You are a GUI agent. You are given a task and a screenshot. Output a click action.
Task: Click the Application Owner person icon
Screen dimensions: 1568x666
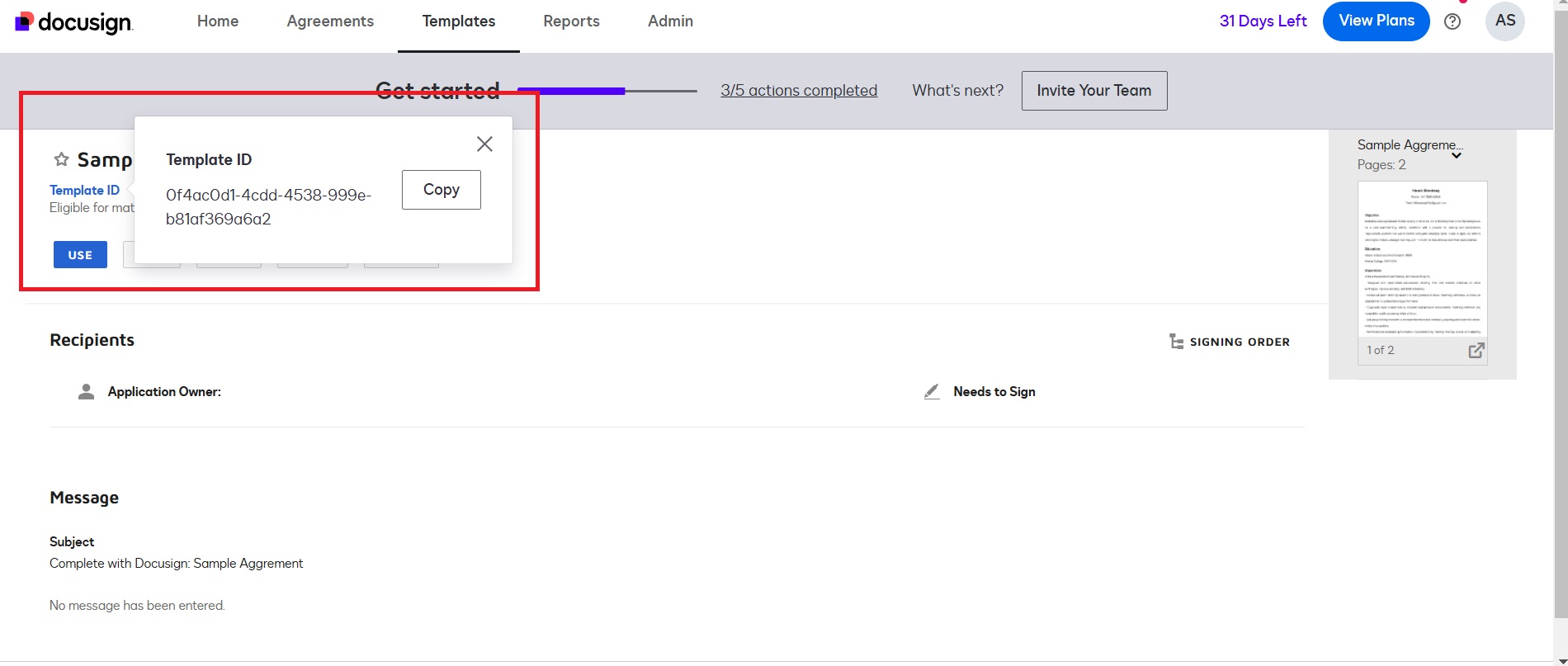click(x=86, y=392)
